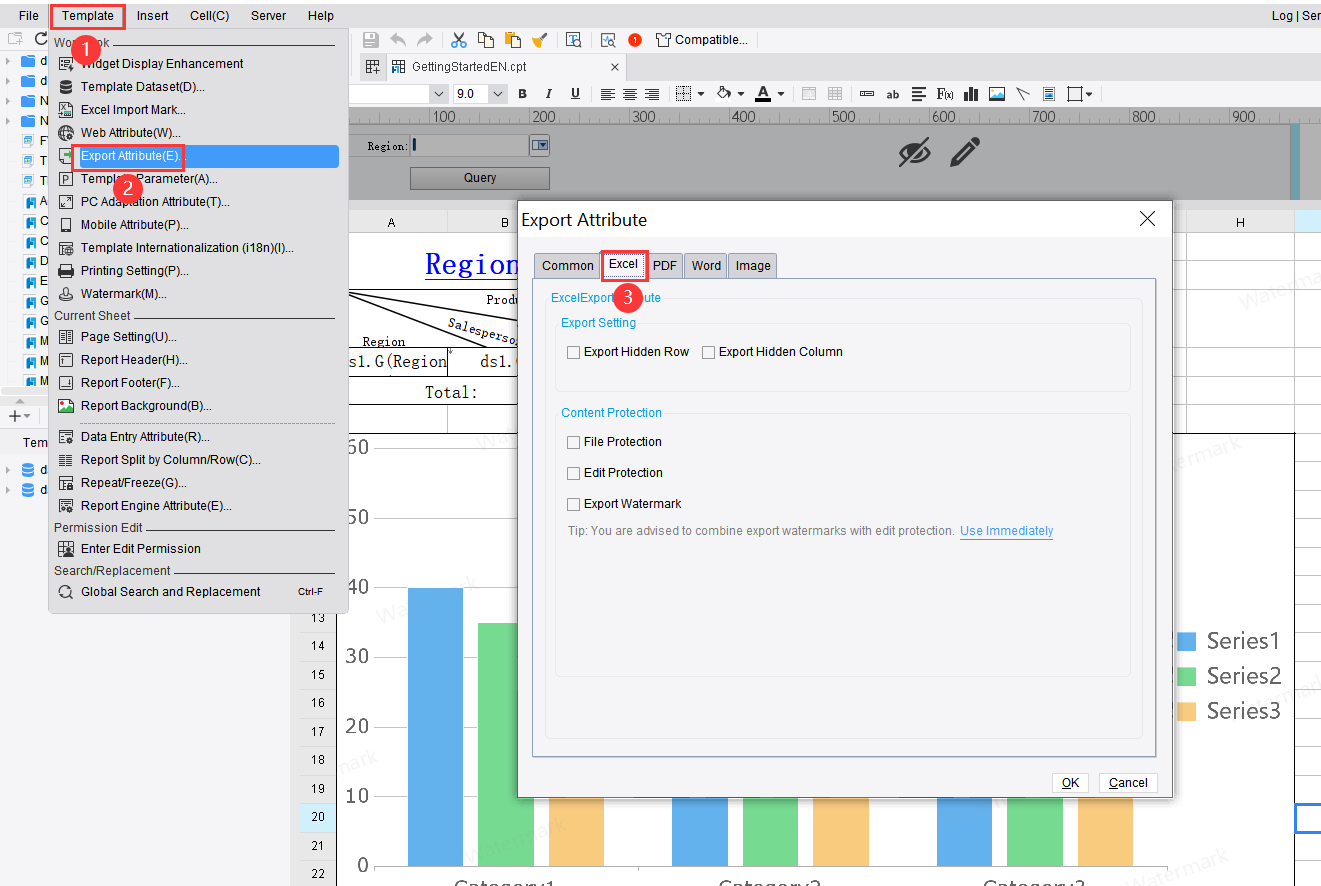This screenshot has width=1321, height=886.
Task: Click the Copy icon in the toolbar
Action: tap(486, 40)
